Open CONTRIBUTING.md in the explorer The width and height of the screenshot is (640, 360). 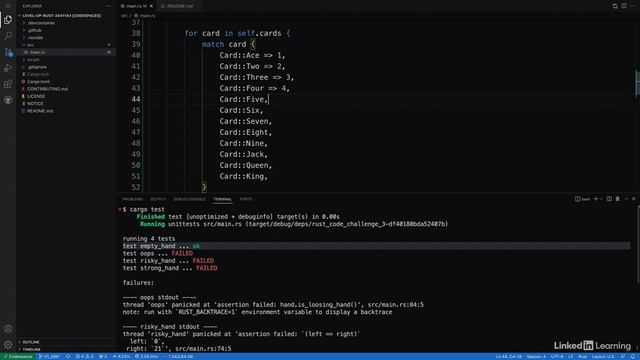[x=47, y=89]
